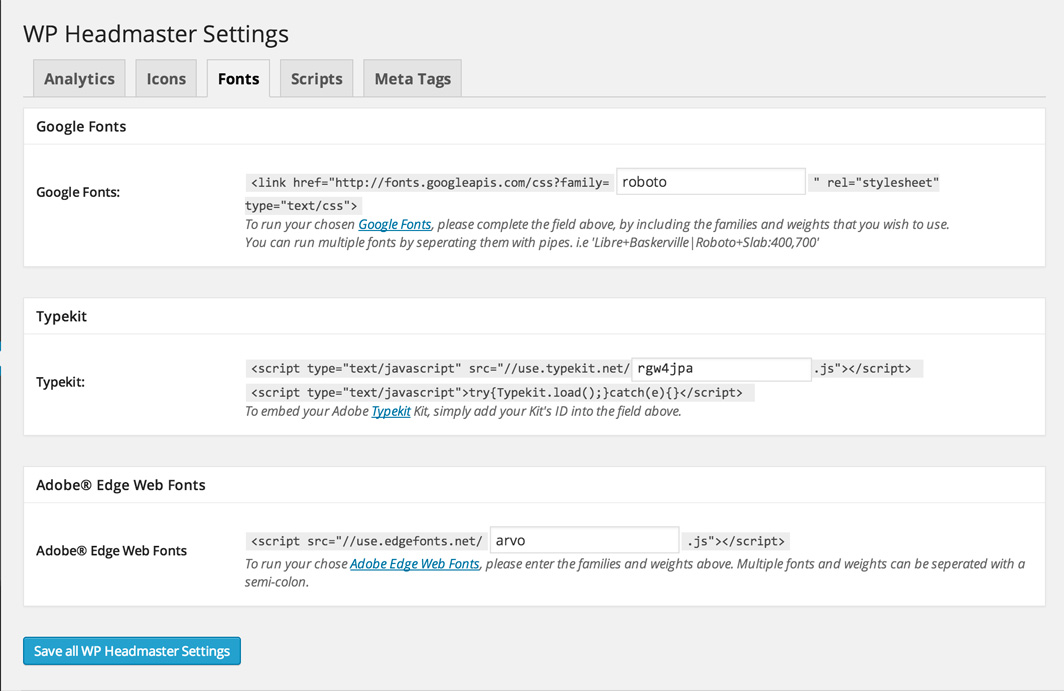This screenshot has width=1064, height=691.
Task: Click the 'Typekit:' field label
Action: point(60,382)
